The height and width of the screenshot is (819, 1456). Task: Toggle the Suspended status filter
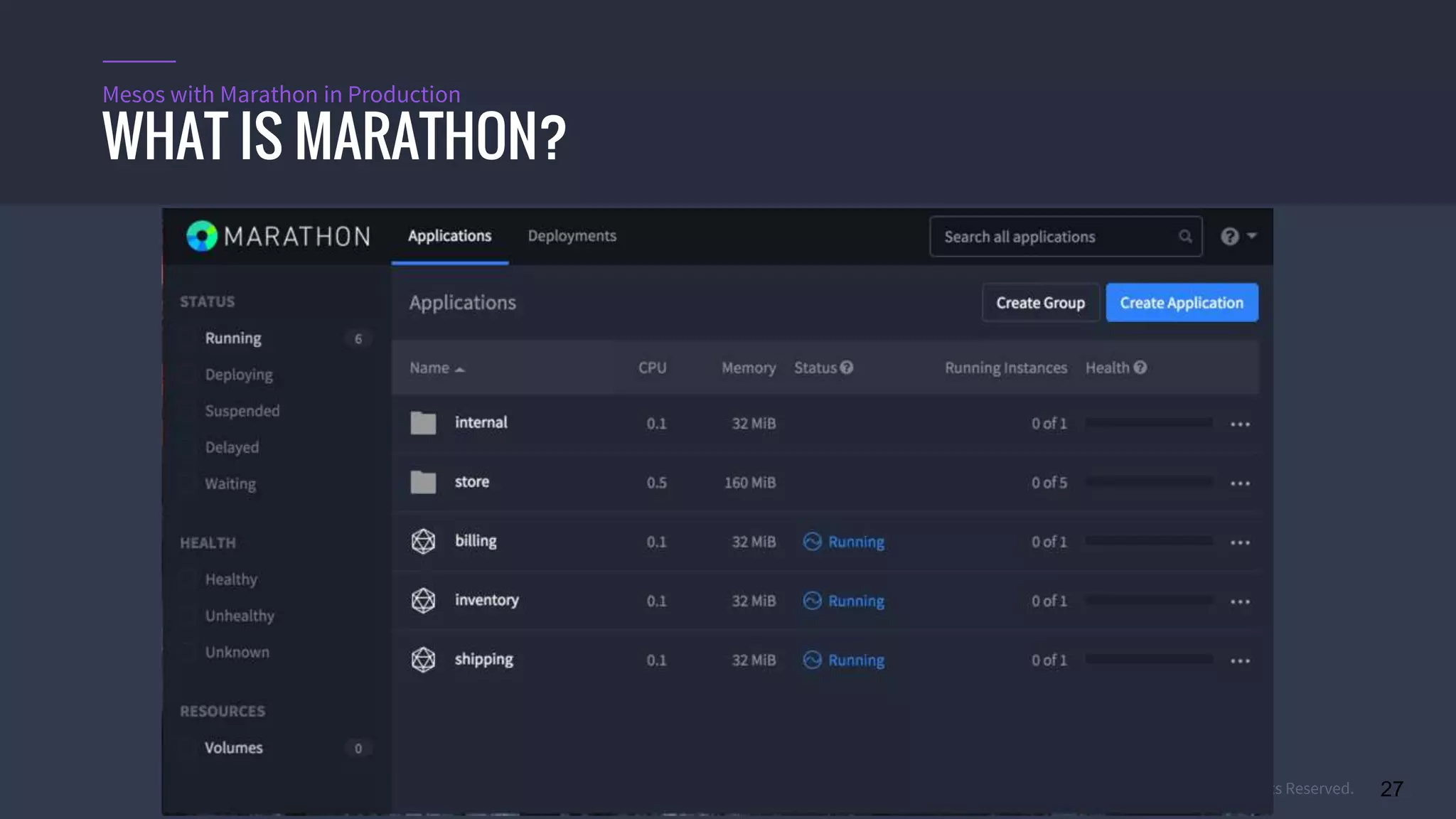pos(242,411)
